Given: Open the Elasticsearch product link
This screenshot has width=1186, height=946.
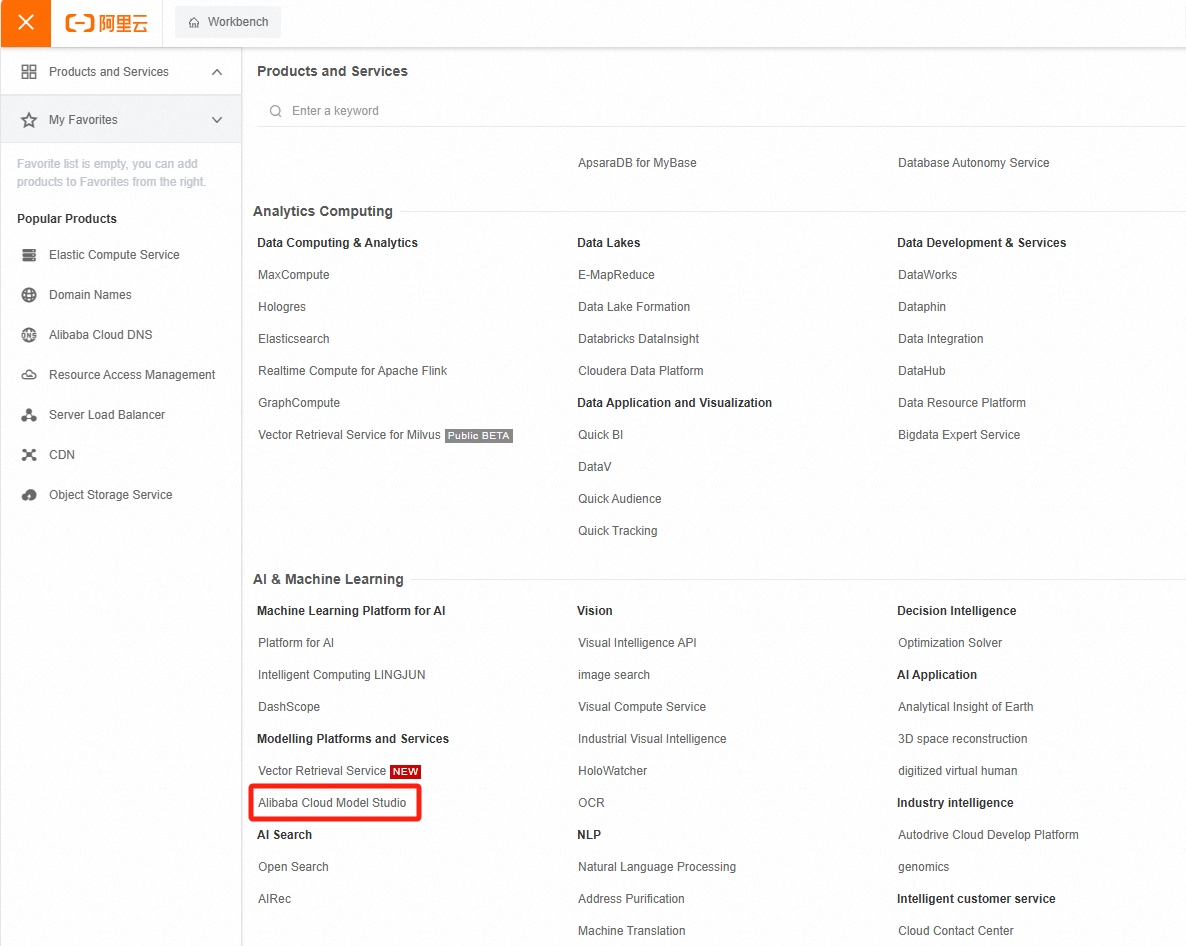Looking at the screenshot, I should pos(293,339).
